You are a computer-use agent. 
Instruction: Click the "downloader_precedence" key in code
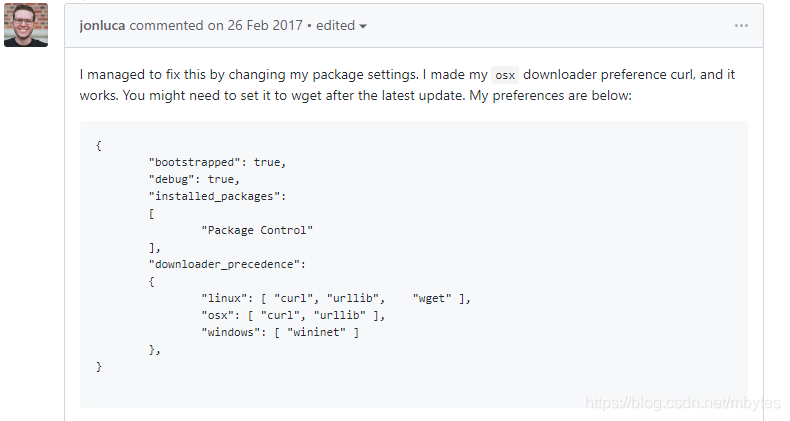coord(224,264)
